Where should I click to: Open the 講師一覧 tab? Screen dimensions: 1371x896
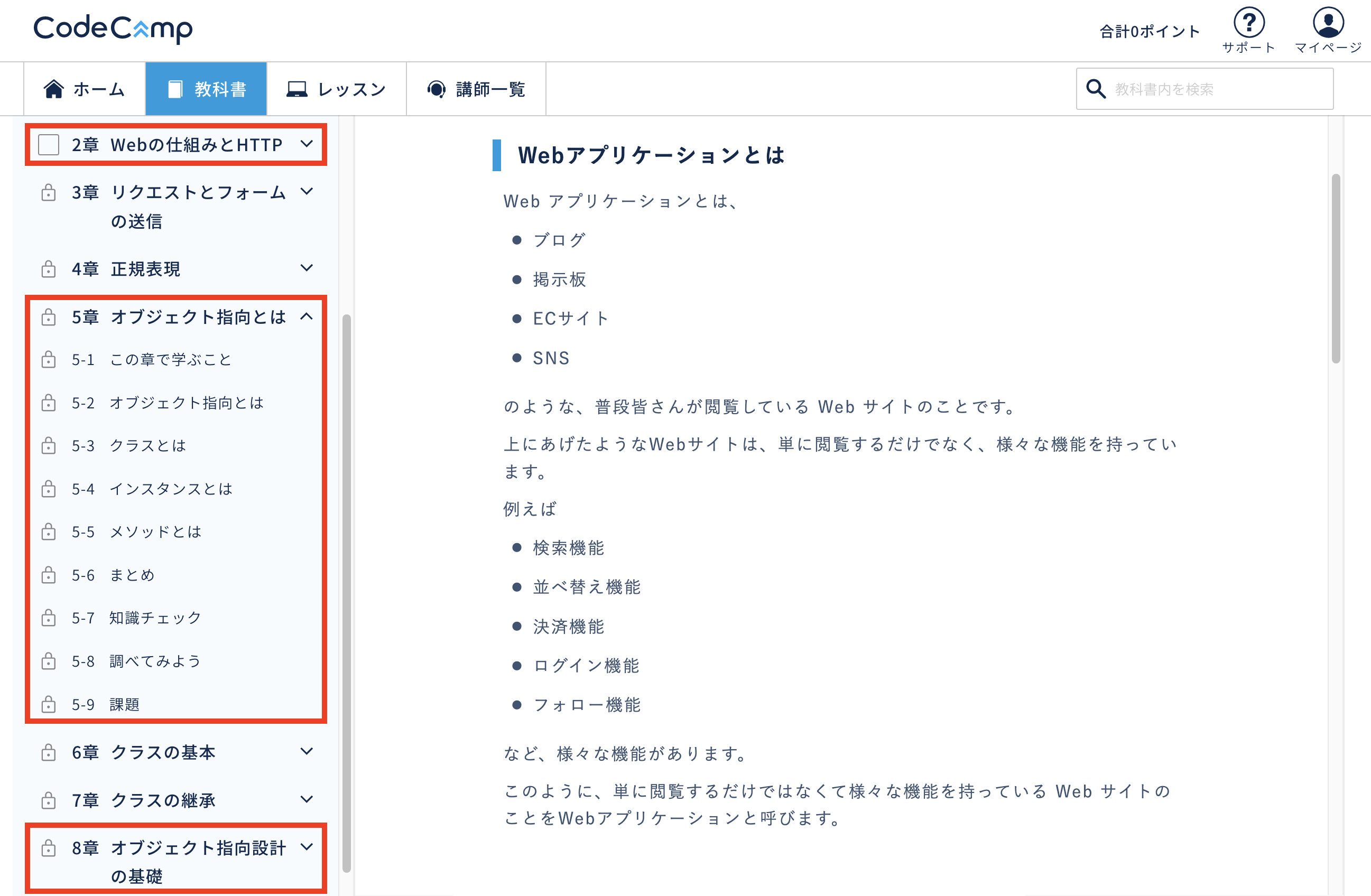pyautogui.click(x=476, y=89)
